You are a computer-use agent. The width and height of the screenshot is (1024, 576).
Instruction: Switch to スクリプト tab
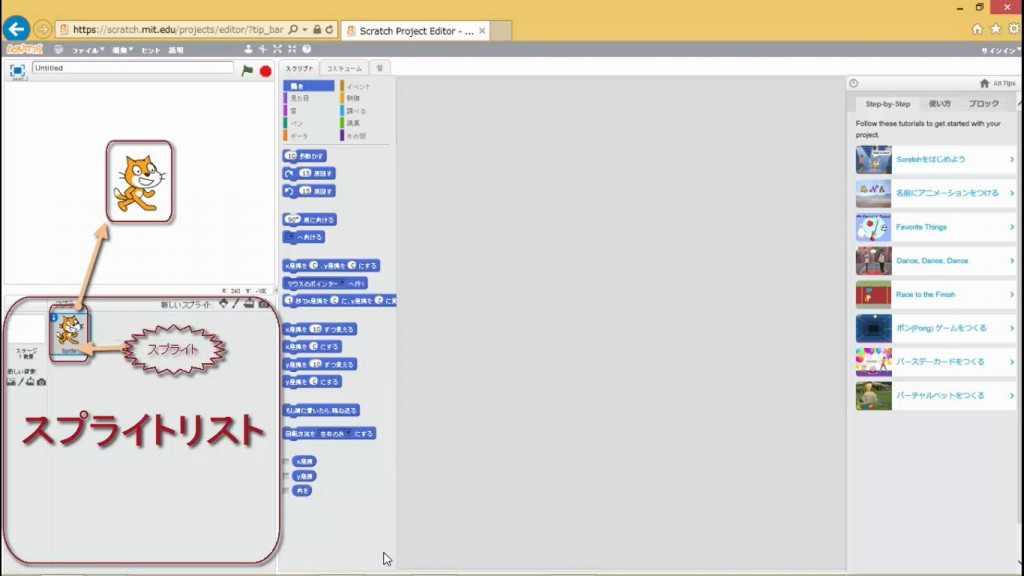pyautogui.click(x=299, y=68)
